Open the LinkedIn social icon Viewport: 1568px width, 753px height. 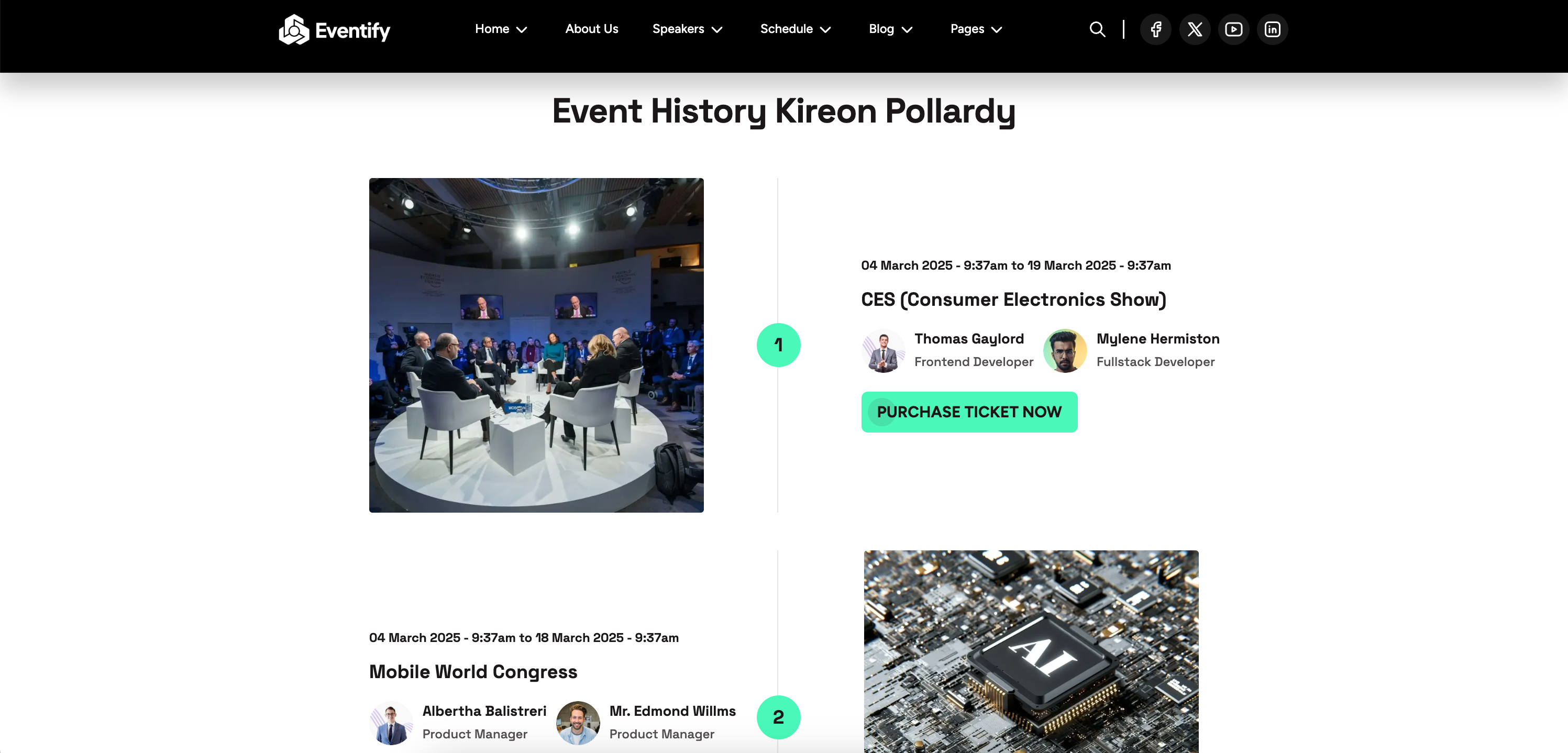(x=1272, y=29)
